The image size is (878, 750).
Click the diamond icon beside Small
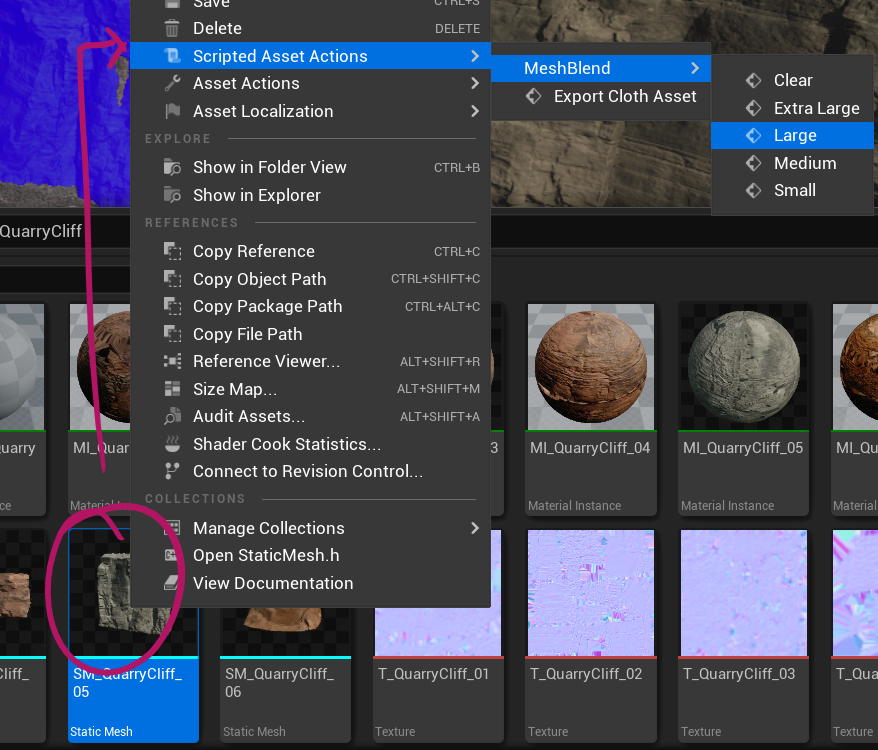(x=754, y=190)
